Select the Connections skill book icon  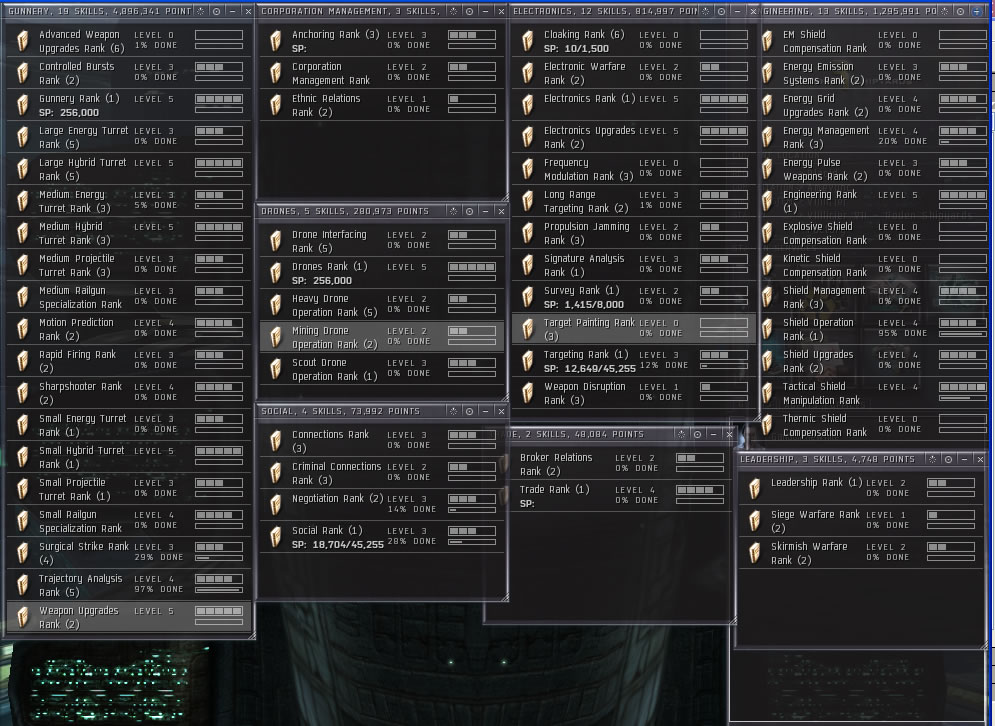click(275, 441)
